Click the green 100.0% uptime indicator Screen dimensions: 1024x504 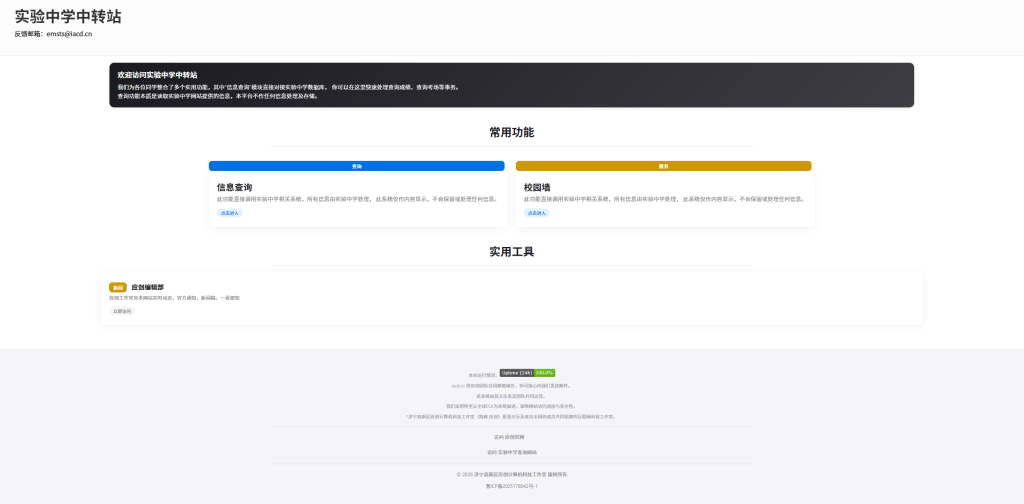[545, 373]
